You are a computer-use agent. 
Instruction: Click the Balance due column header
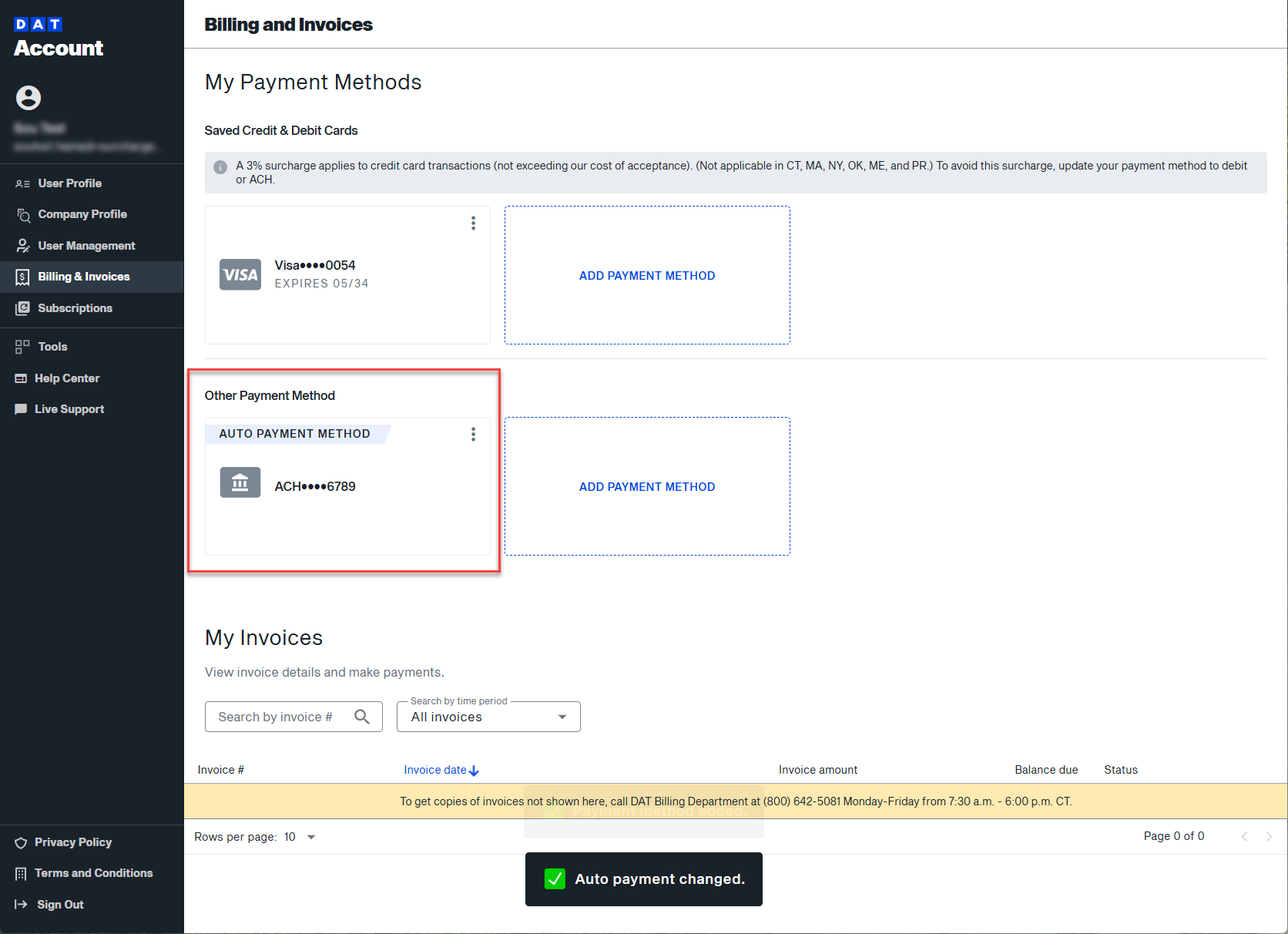coord(1046,770)
